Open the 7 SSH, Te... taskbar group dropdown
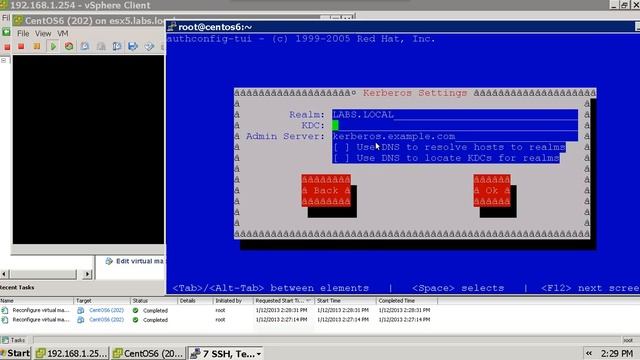The height and width of the screenshot is (360, 640). coord(259,354)
